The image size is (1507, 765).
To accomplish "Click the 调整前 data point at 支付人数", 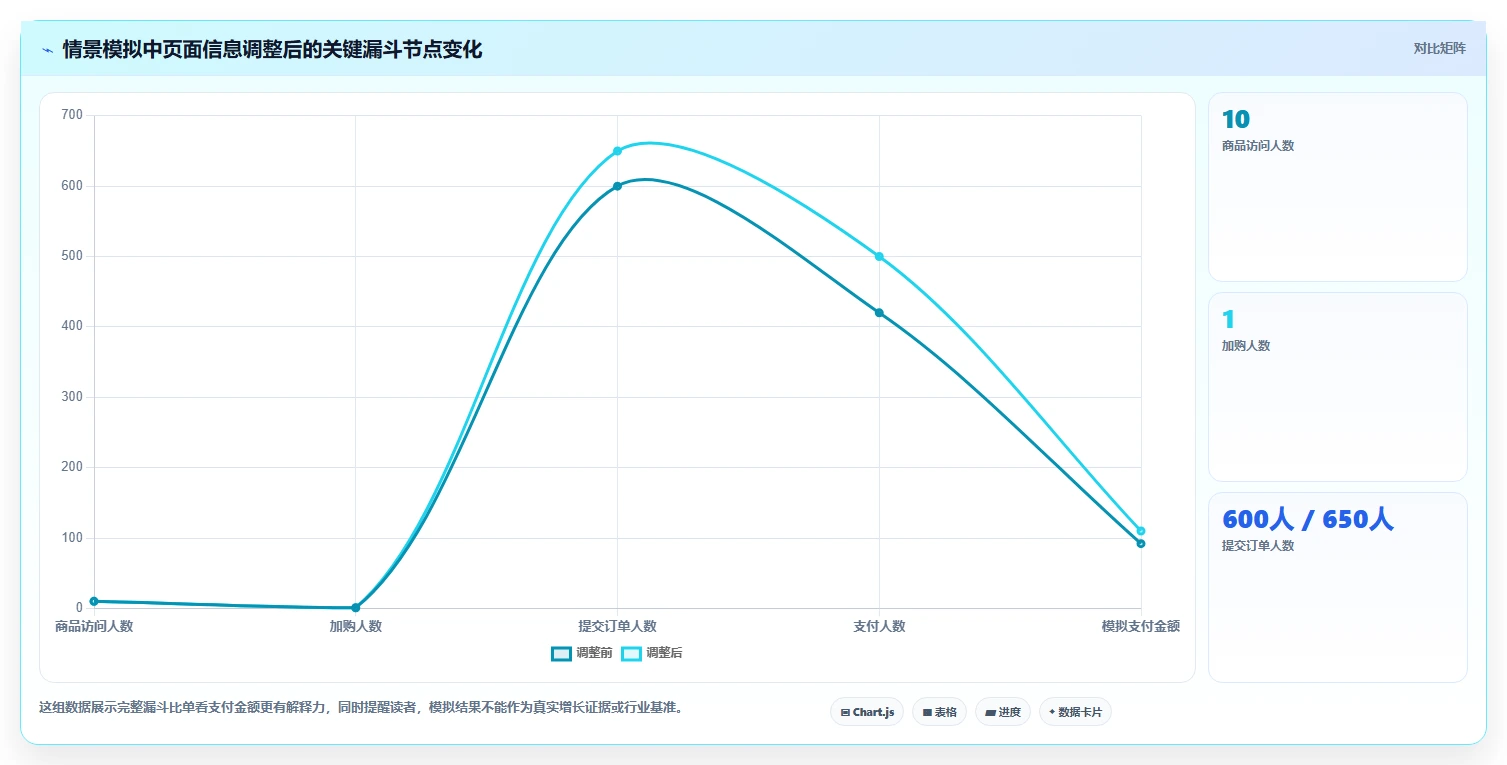I will pos(879,313).
